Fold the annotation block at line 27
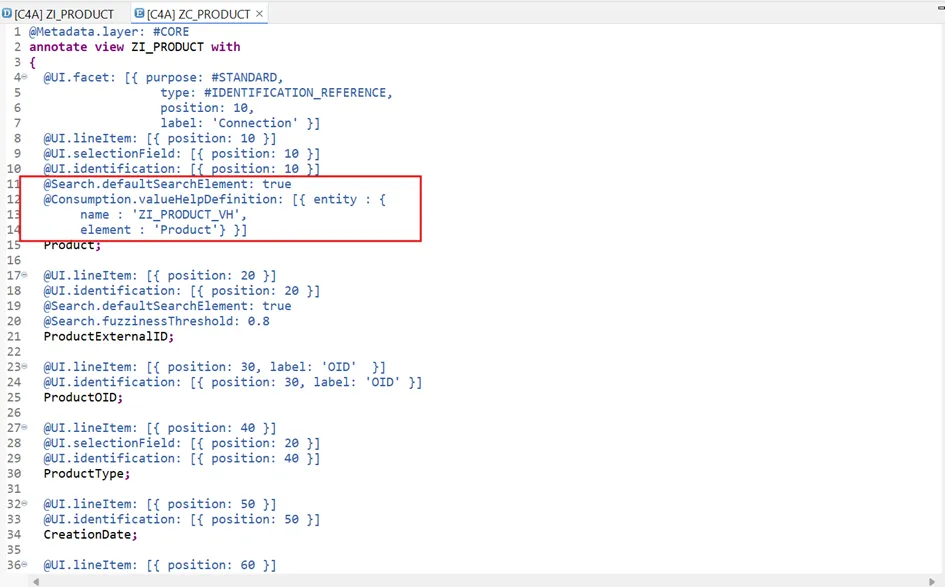This screenshot has width=945, height=587. pos(24,428)
